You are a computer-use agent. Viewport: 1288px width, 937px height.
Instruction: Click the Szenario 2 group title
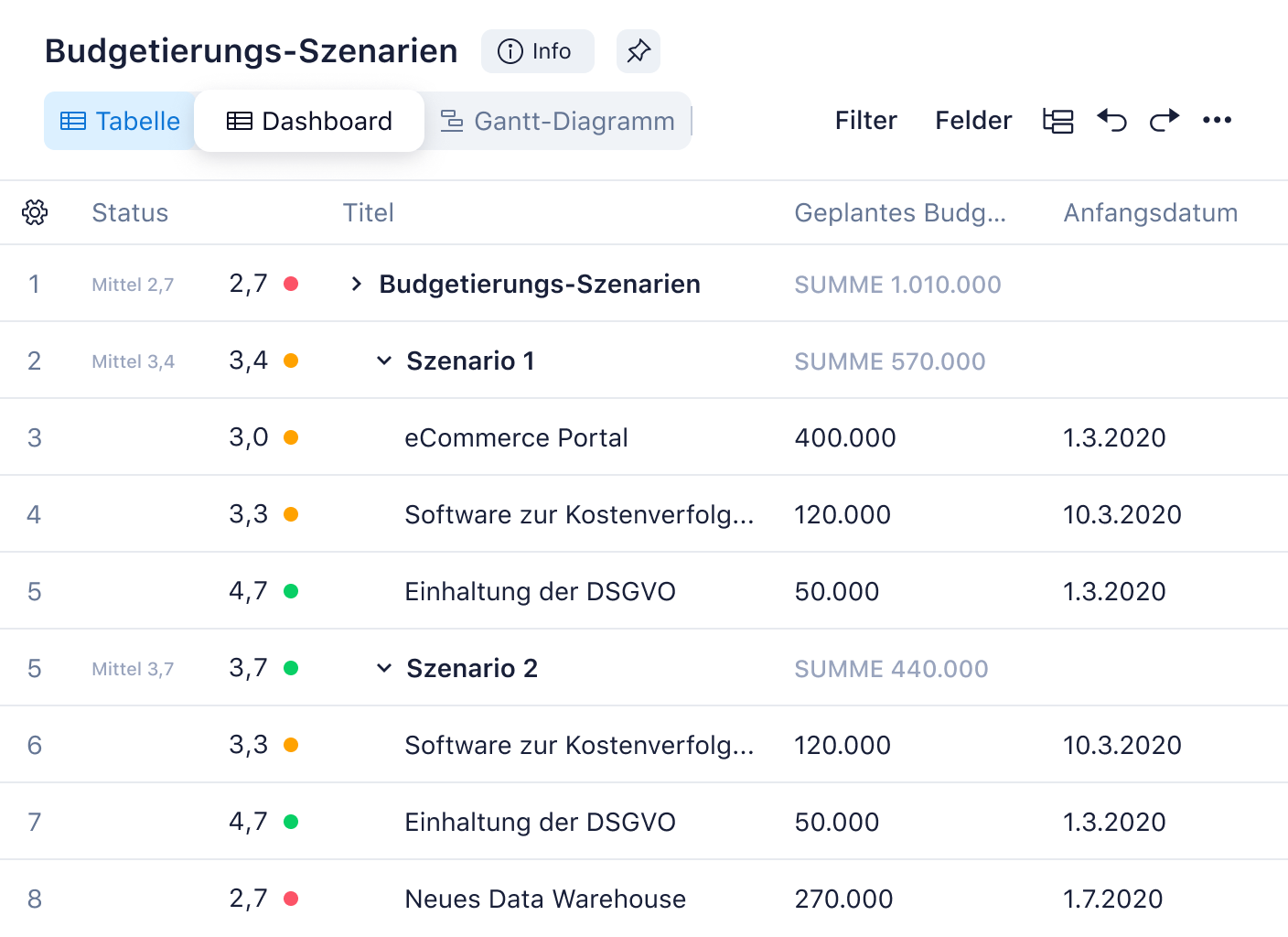472,669
